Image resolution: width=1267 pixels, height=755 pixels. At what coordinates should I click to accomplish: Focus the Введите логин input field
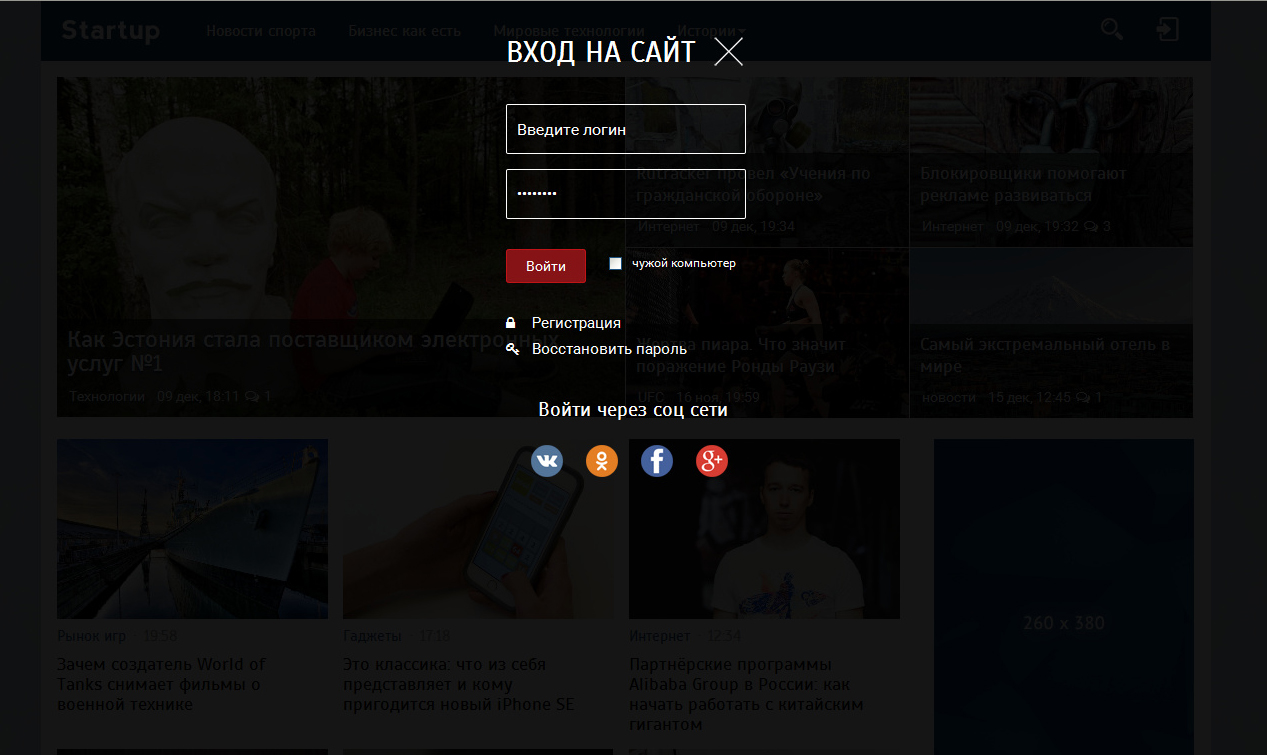pyautogui.click(x=625, y=129)
